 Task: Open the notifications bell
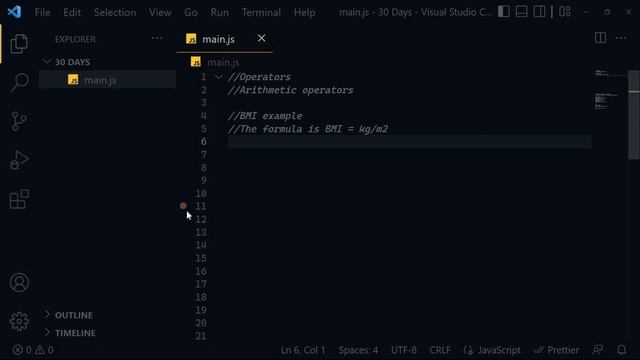coord(621,350)
